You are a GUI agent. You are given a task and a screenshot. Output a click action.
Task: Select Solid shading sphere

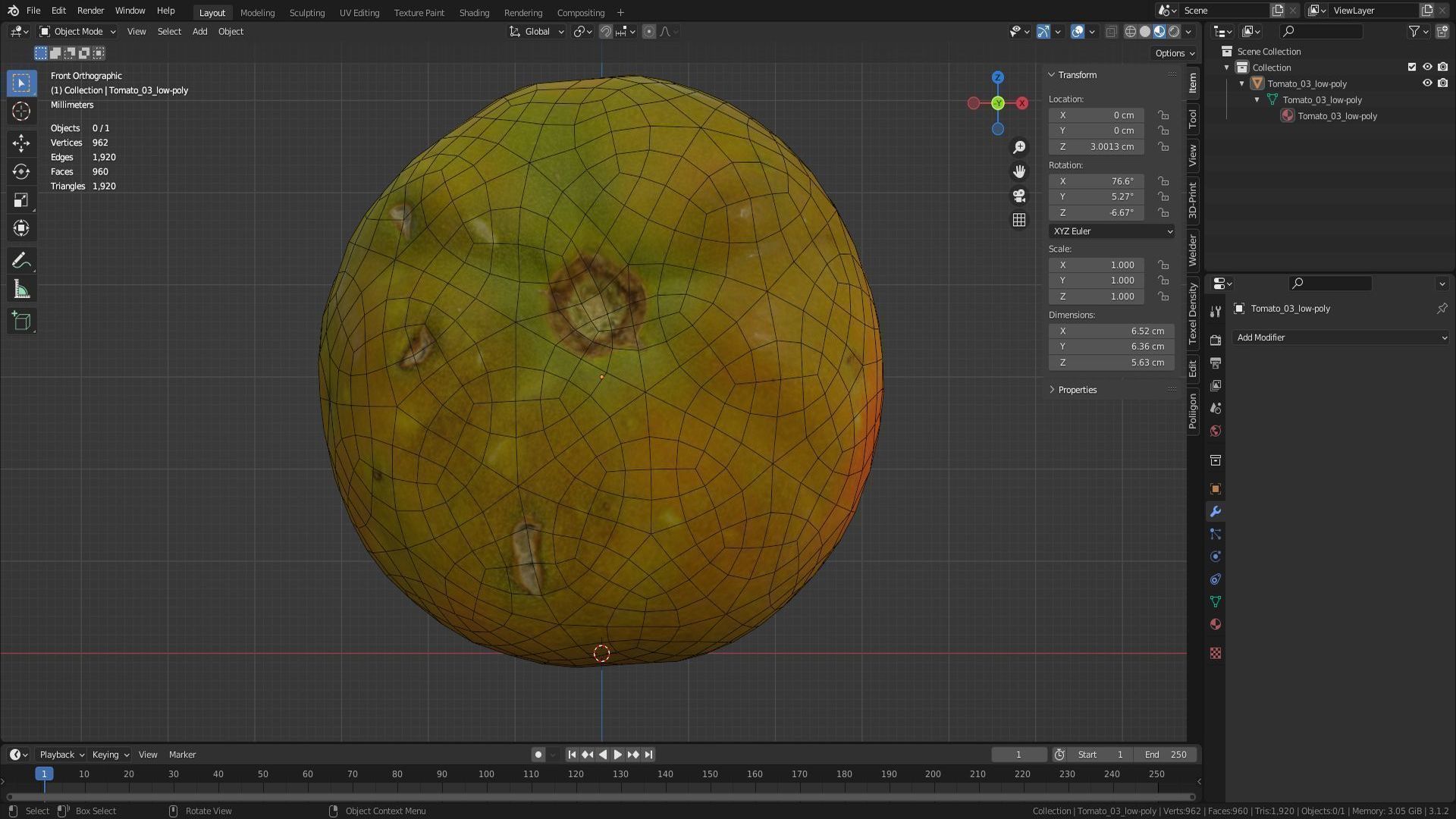coord(1145,32)
